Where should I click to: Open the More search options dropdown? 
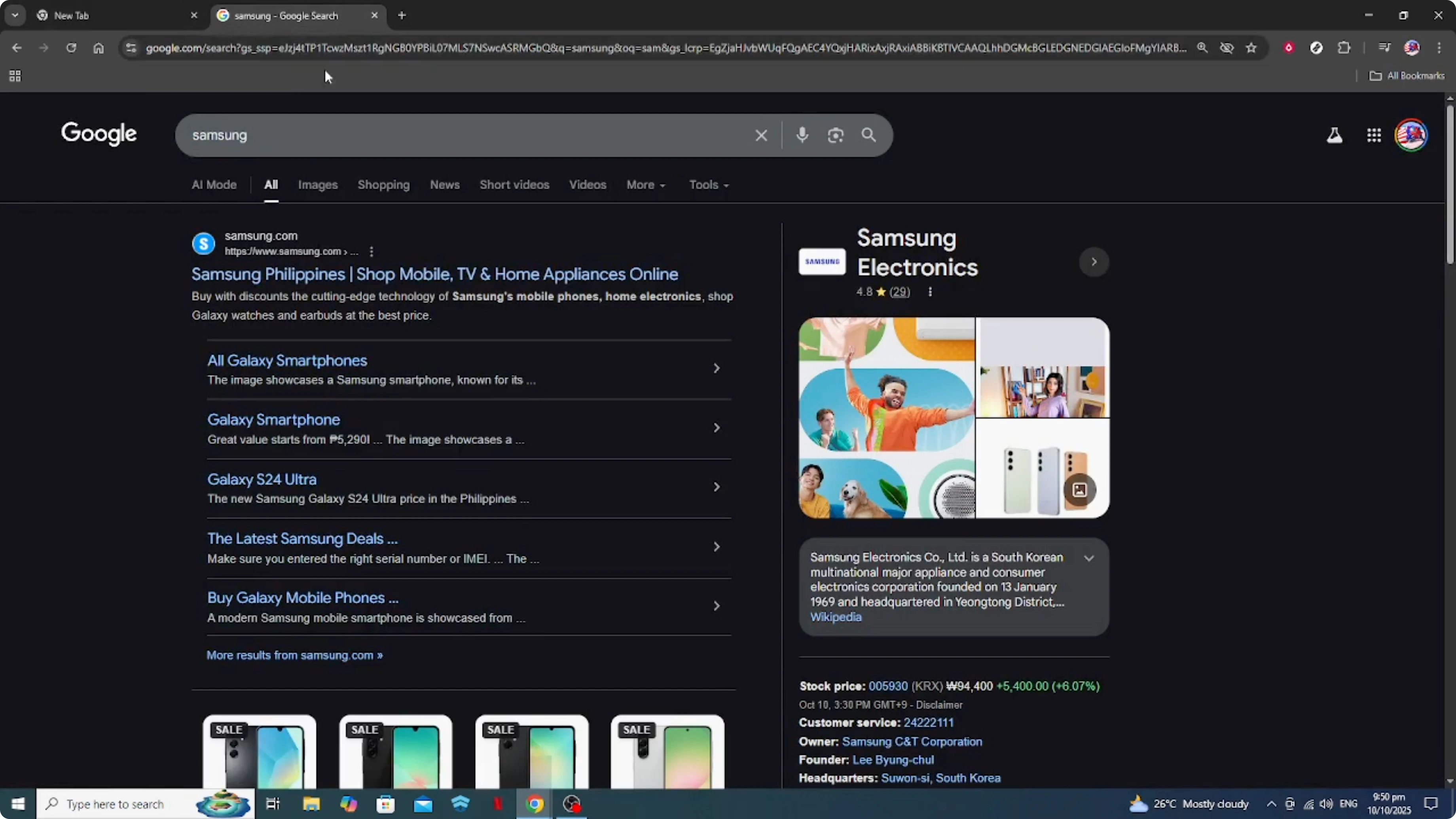tap(645, 185)
